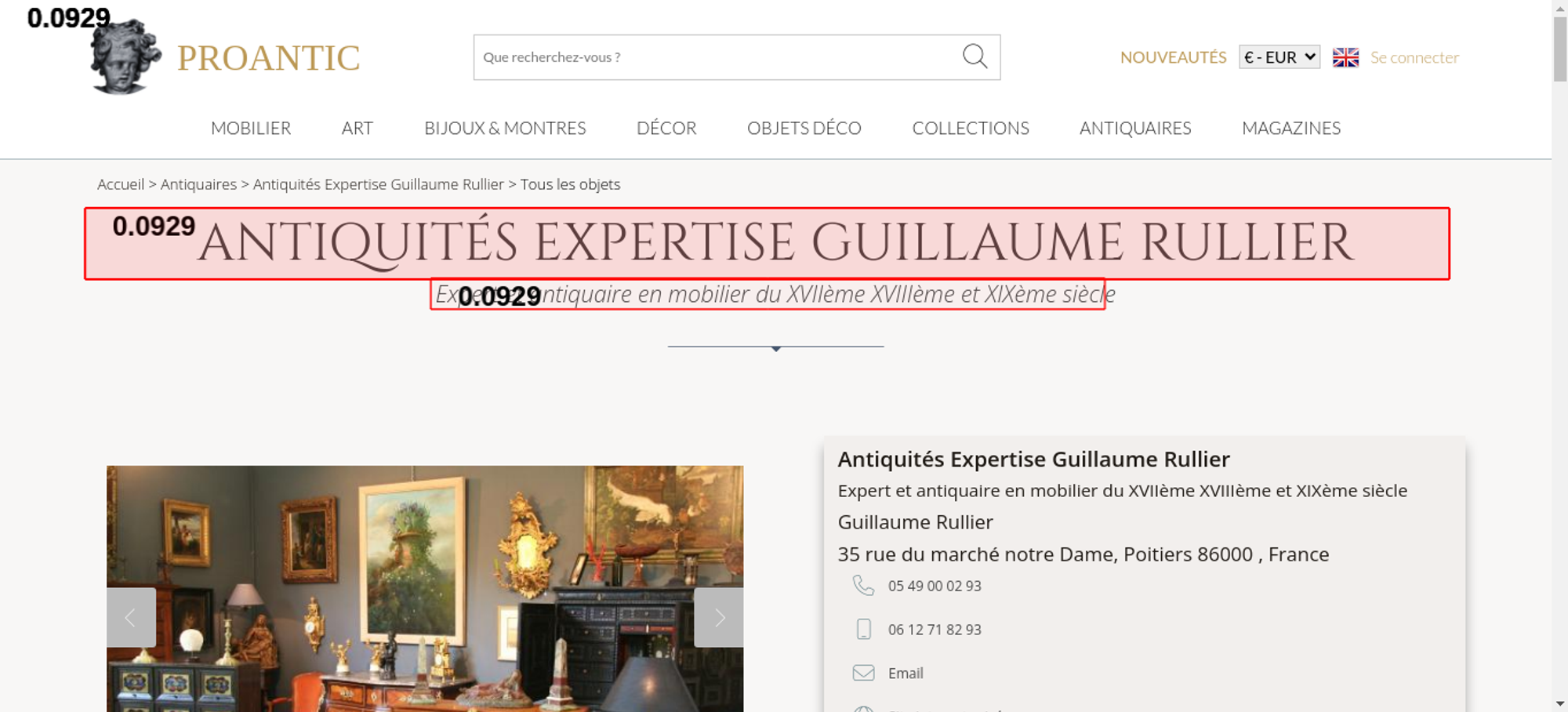Open the Objets Déco menu
This screenshot has width=1568, height=712.
[804, 129]
